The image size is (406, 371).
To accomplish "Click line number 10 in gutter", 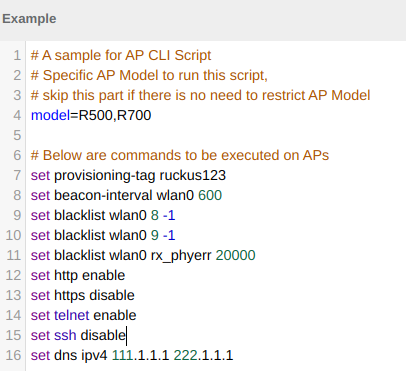I will point(13,235).
